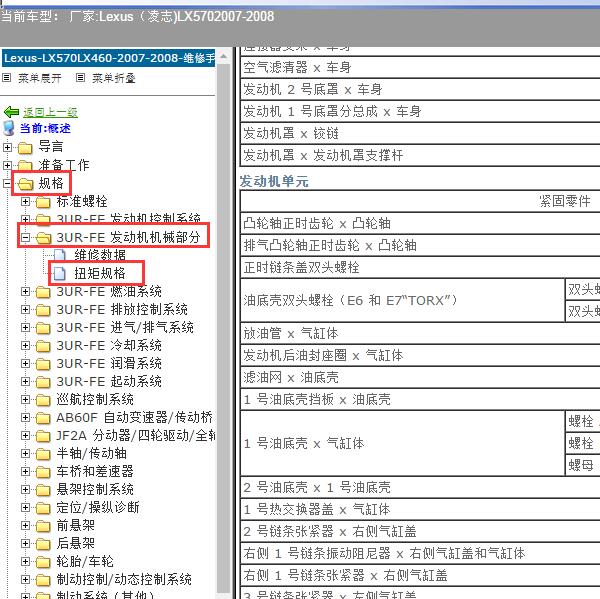Viewport: 600px width, 599px height.
Task: Click the 车桥和差速器 folder icon
Action: [x=43, y=472]
